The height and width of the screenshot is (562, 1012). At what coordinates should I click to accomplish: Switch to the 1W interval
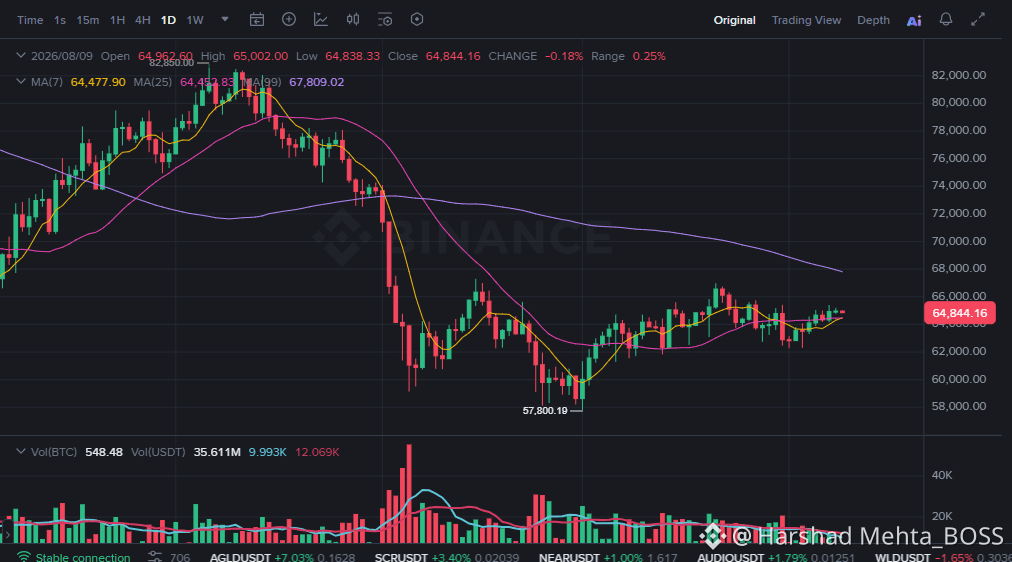point(195,20)
